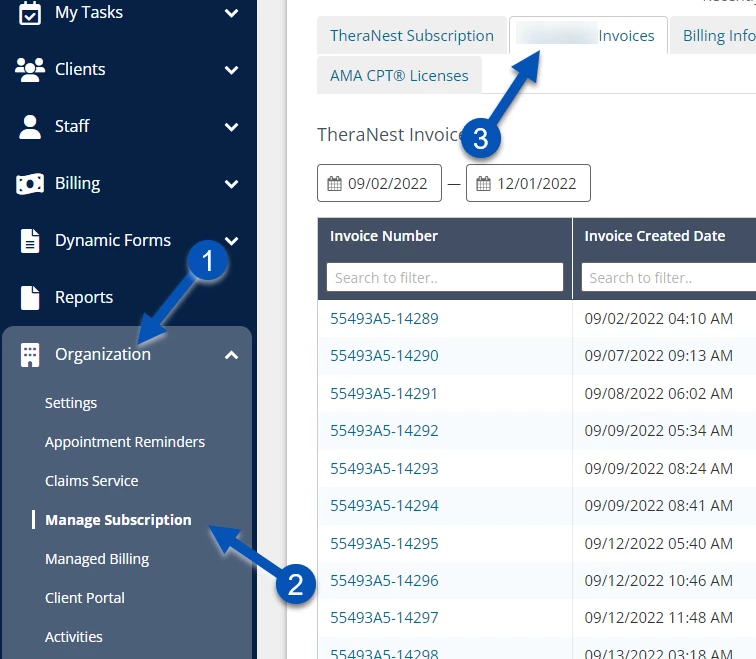
Task: Sort by Invoice Created Date header
Action: [655, 236]
